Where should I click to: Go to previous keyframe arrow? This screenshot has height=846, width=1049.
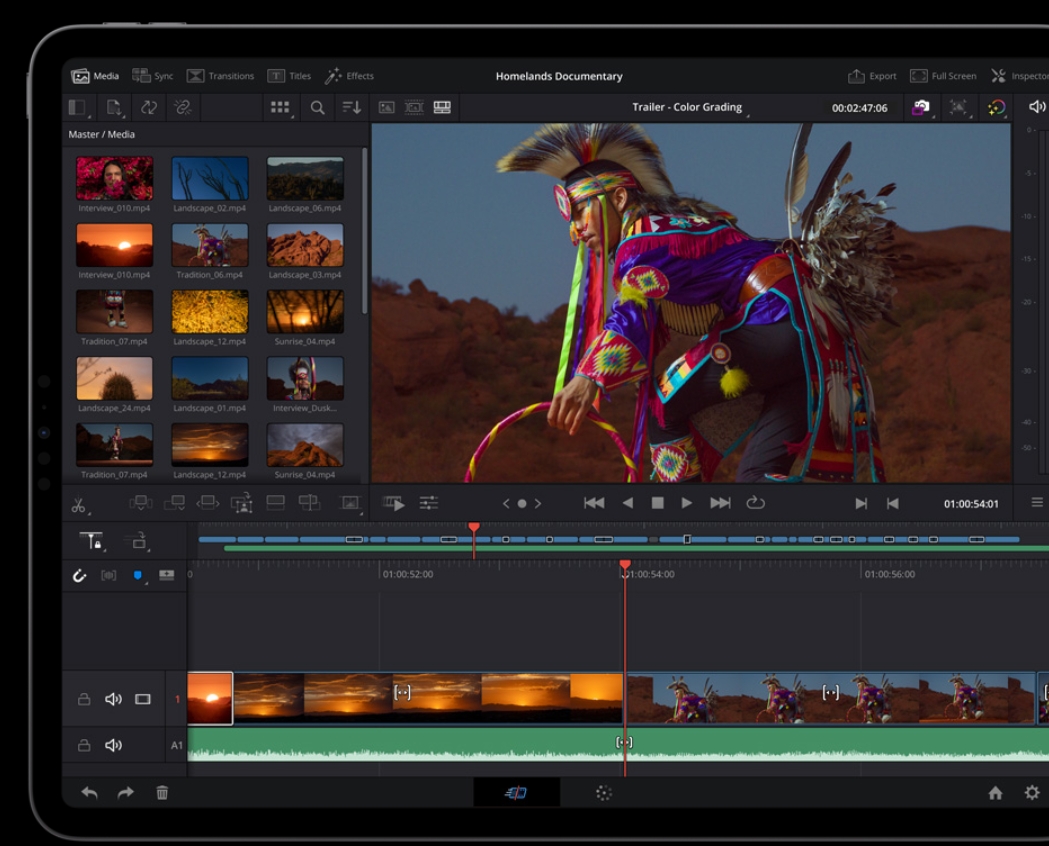tap(506, 504)
